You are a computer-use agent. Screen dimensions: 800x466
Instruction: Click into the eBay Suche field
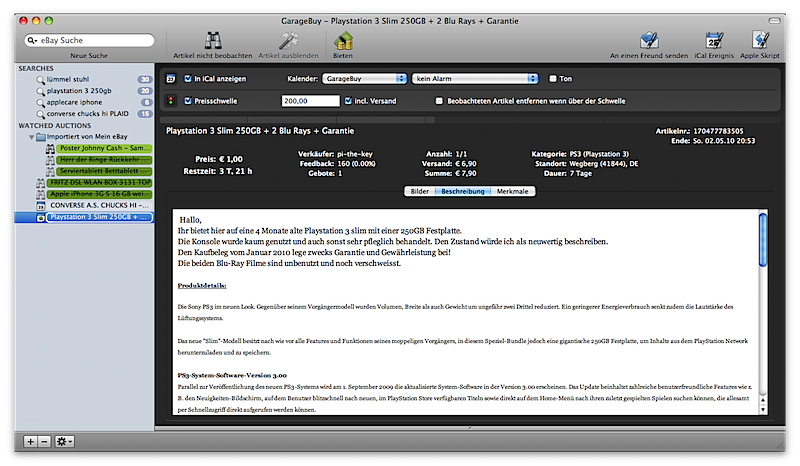[x=89, y=40]
